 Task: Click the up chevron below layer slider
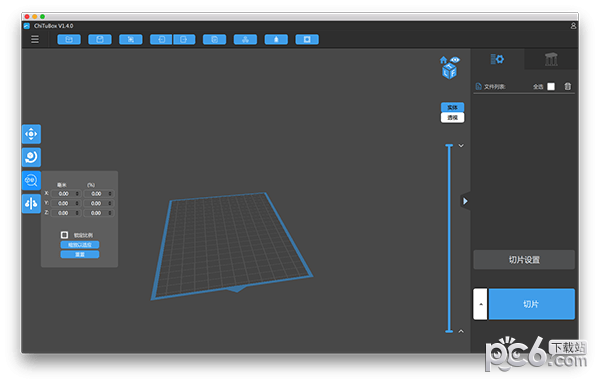[461, 331]
